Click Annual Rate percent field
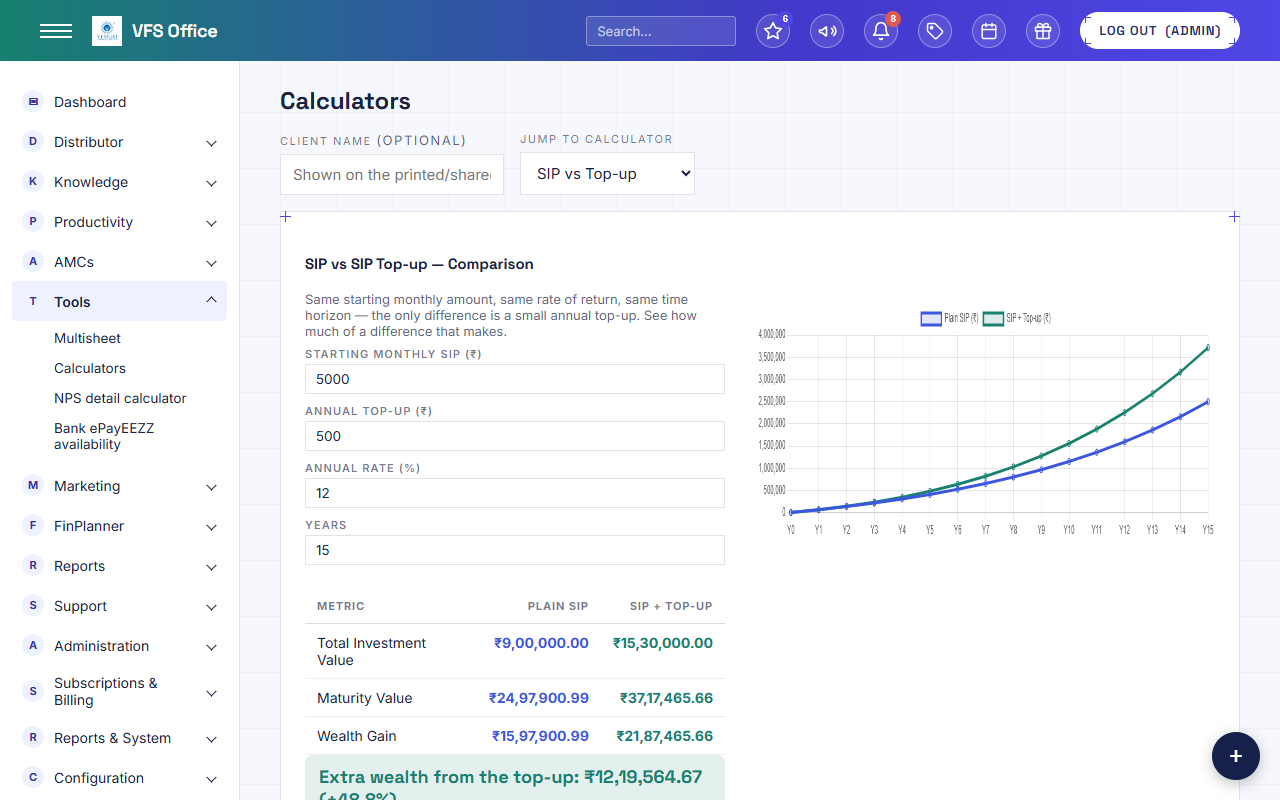1280x800 pixels. 515,493
